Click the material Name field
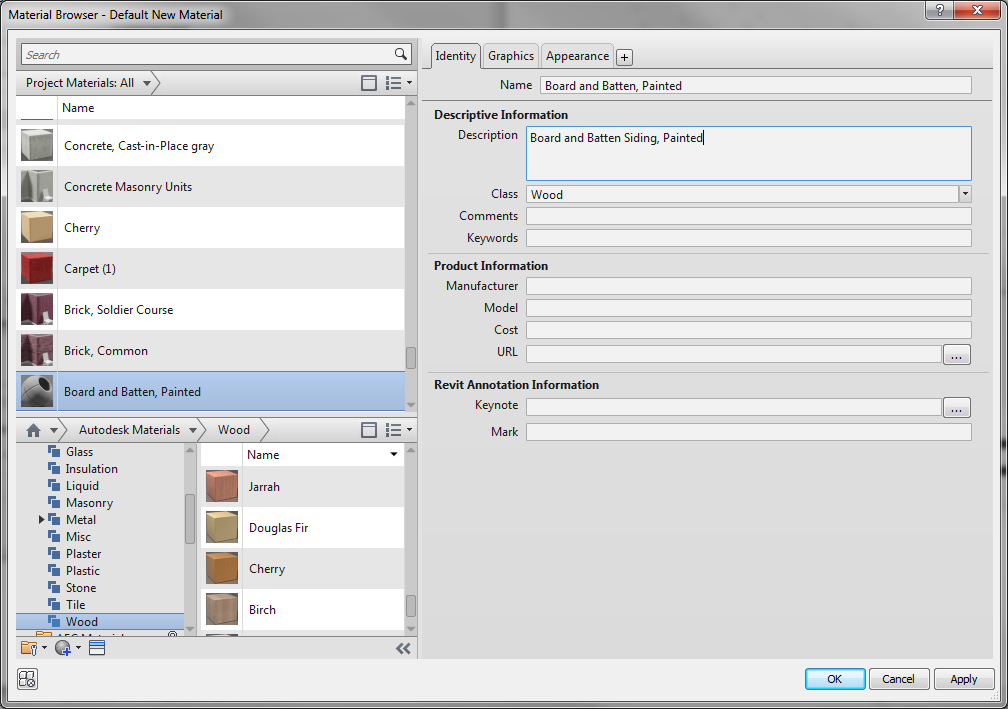This screenshot has height=709, width=1008. coord(755,85)
